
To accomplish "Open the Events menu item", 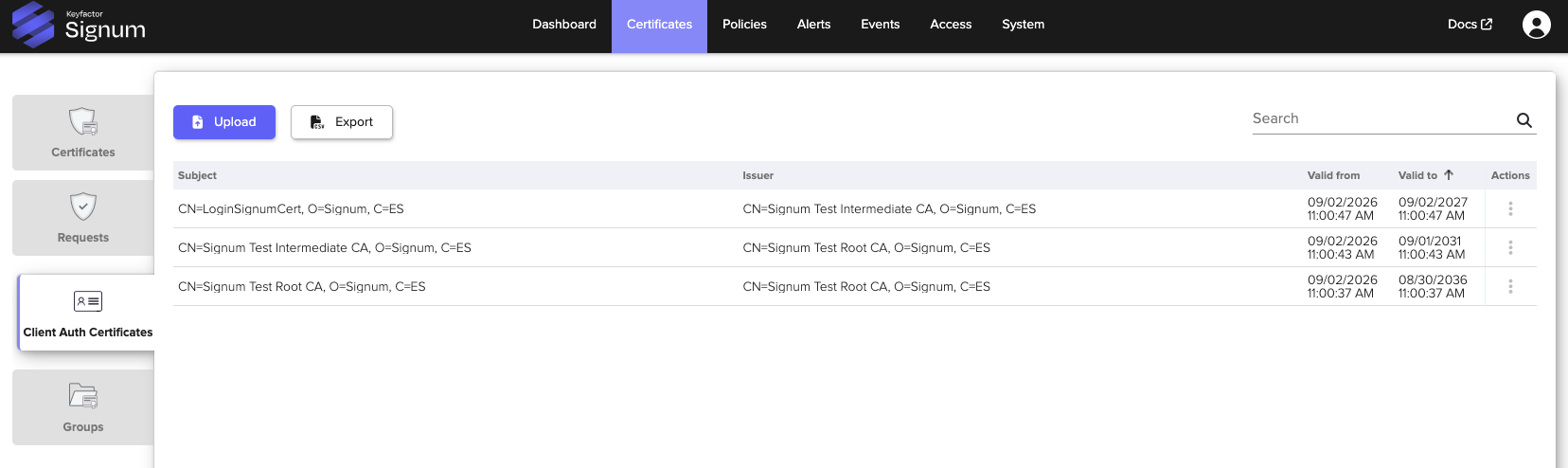I will tap(880, 25).
